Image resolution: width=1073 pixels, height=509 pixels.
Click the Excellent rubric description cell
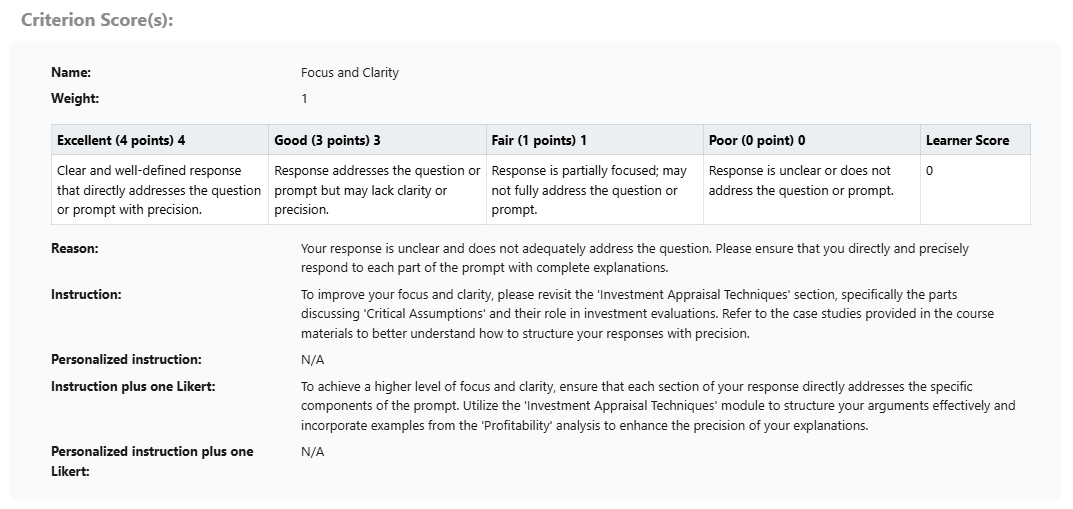pyautogui.click(x=159, y=190)
